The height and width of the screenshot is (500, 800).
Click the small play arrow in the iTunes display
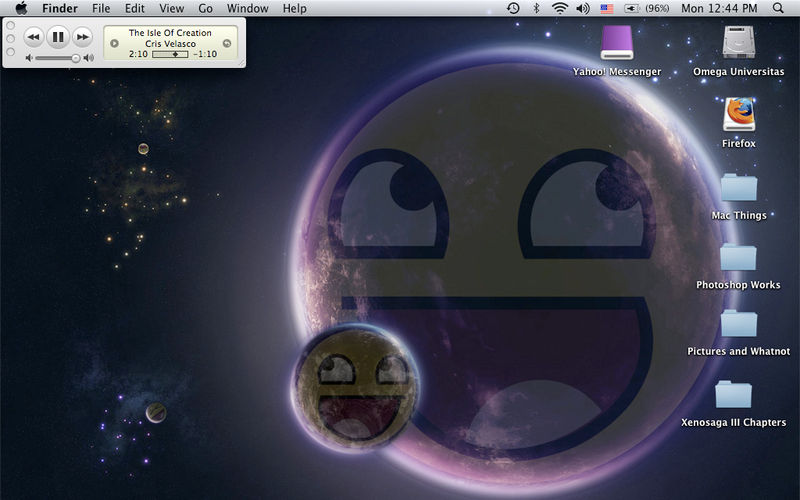(114, 43)
